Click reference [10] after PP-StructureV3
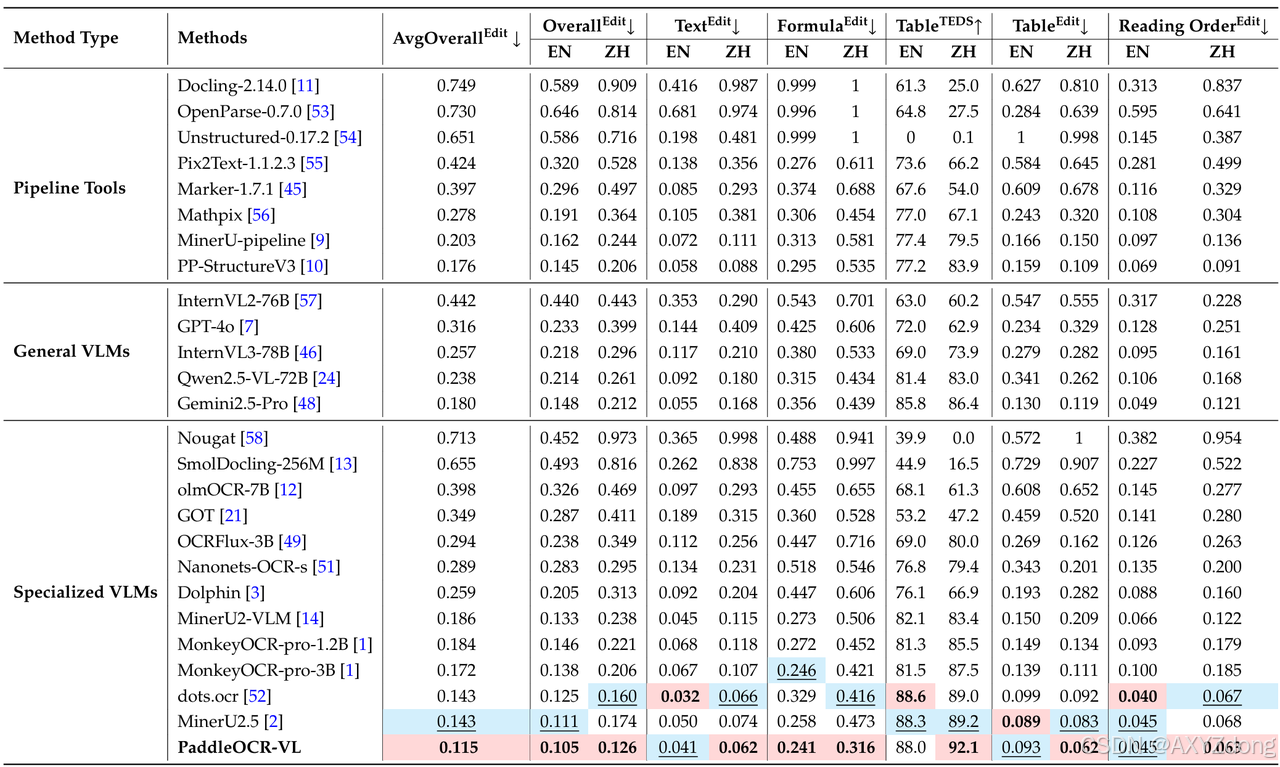1280x767 pixels. [312, 266]
